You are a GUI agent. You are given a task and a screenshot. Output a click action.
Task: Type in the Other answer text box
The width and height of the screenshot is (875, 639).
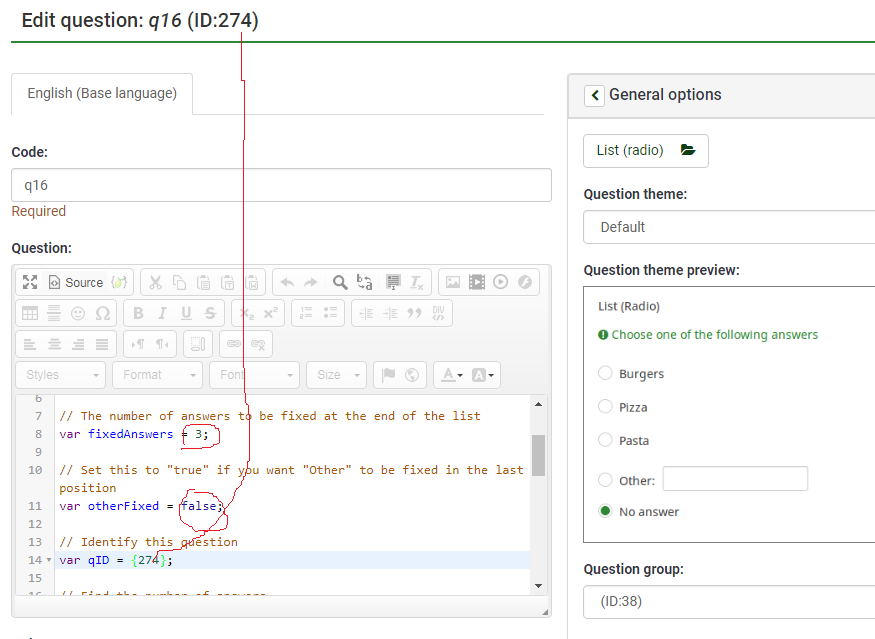click(x=734, y=479)
